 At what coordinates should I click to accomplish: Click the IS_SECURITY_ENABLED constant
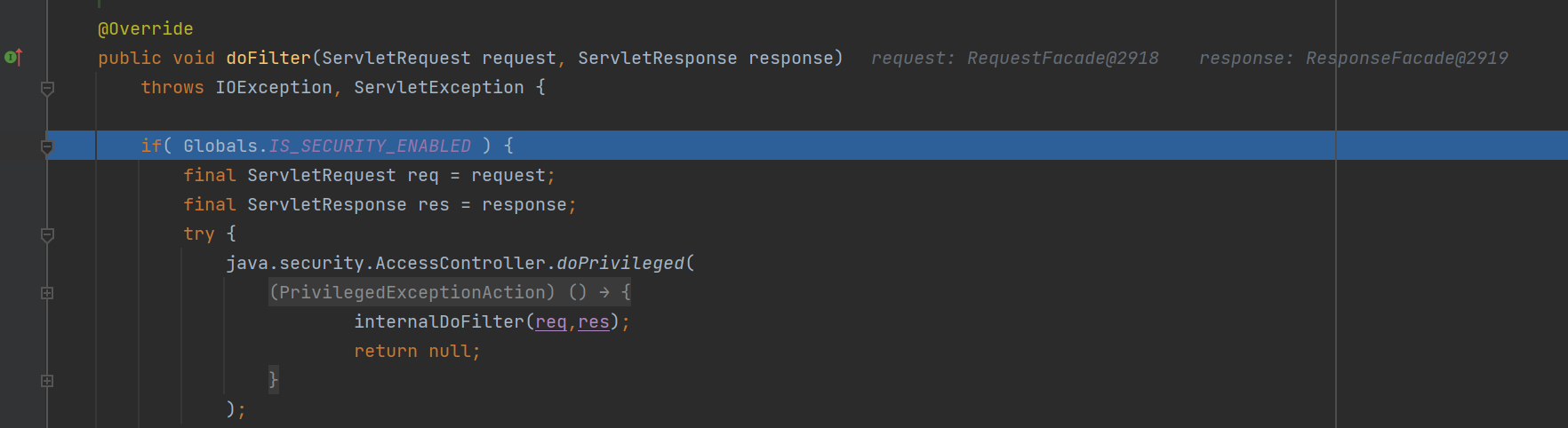coord(370,146)
